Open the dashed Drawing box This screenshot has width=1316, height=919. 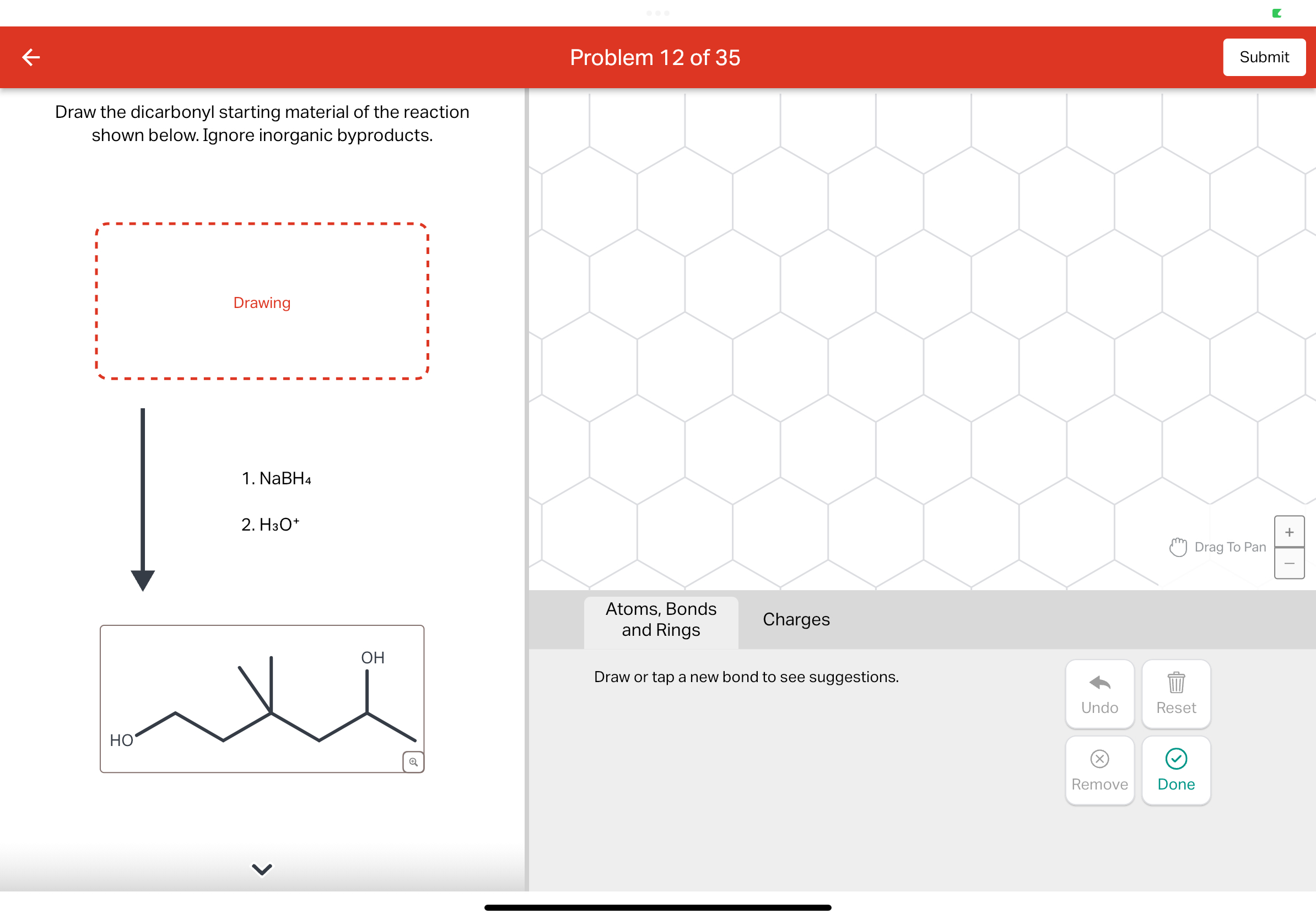262,301
